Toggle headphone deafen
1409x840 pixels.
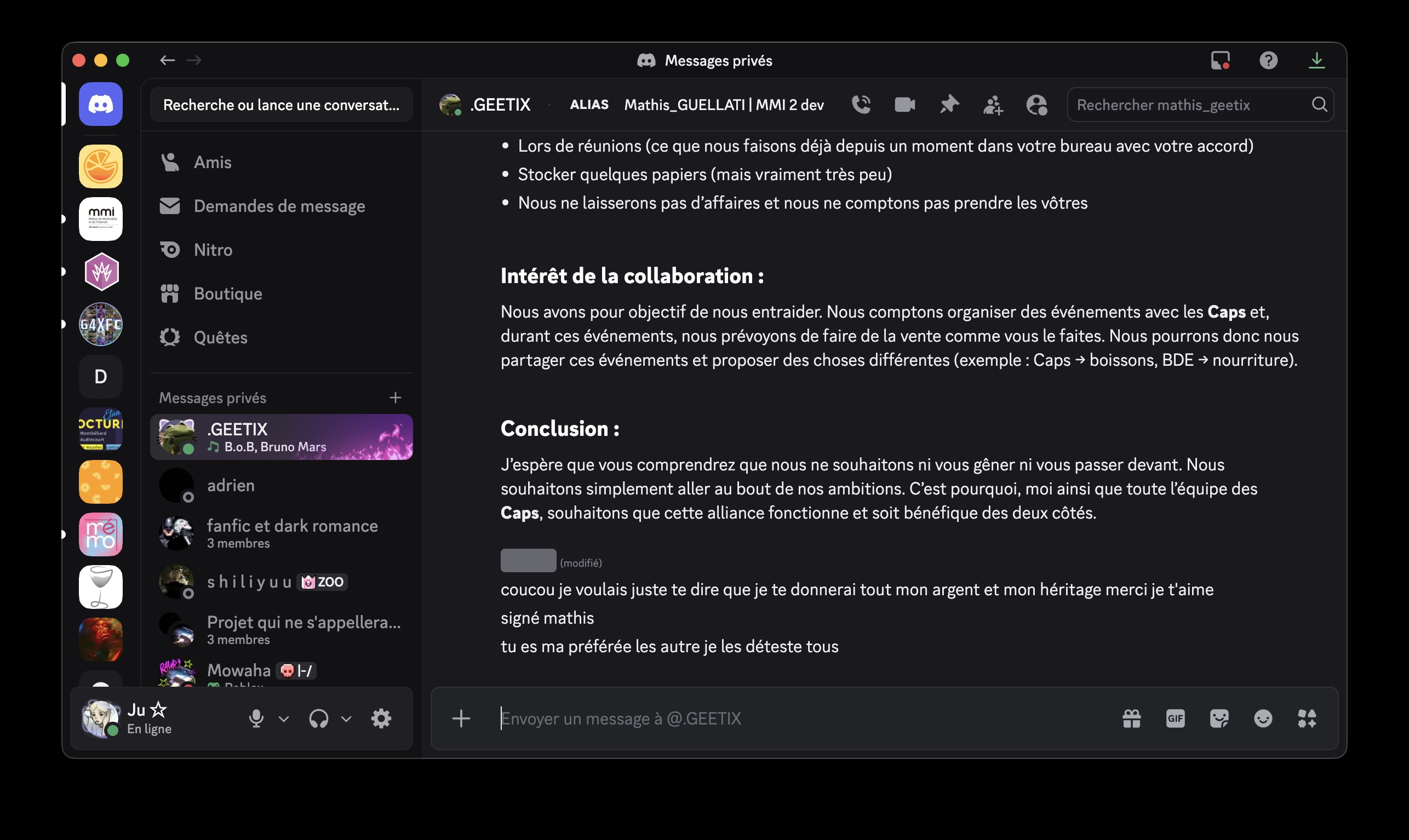click(319, 718)
